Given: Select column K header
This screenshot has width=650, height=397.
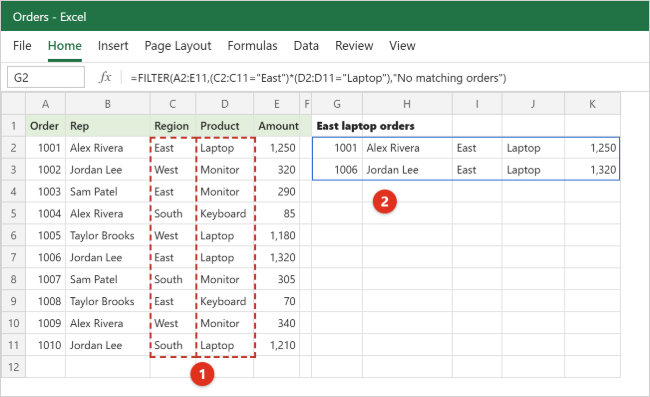Looking at the screenshot, I should (592, 104).
